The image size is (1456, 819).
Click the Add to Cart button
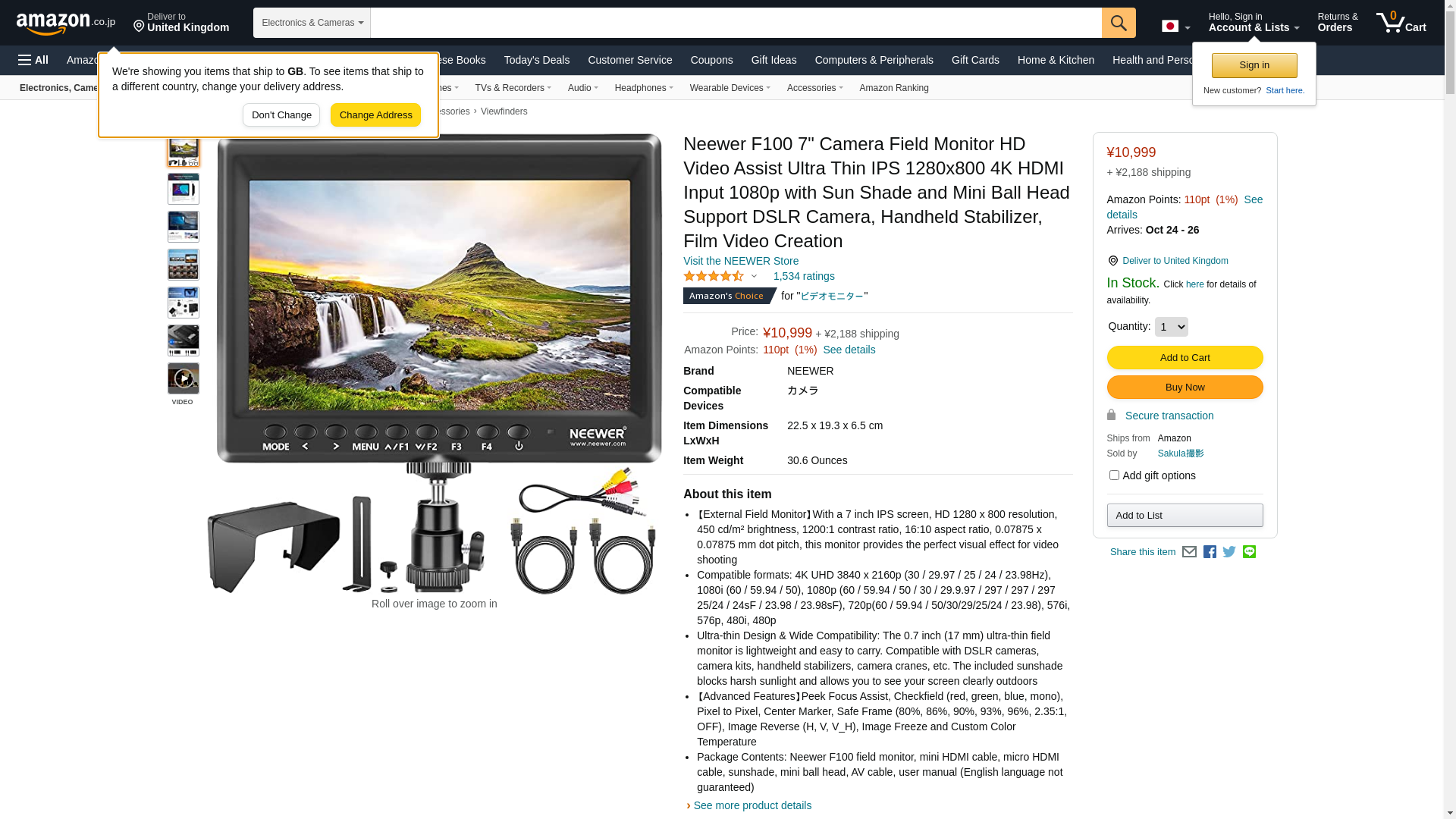1185,358
